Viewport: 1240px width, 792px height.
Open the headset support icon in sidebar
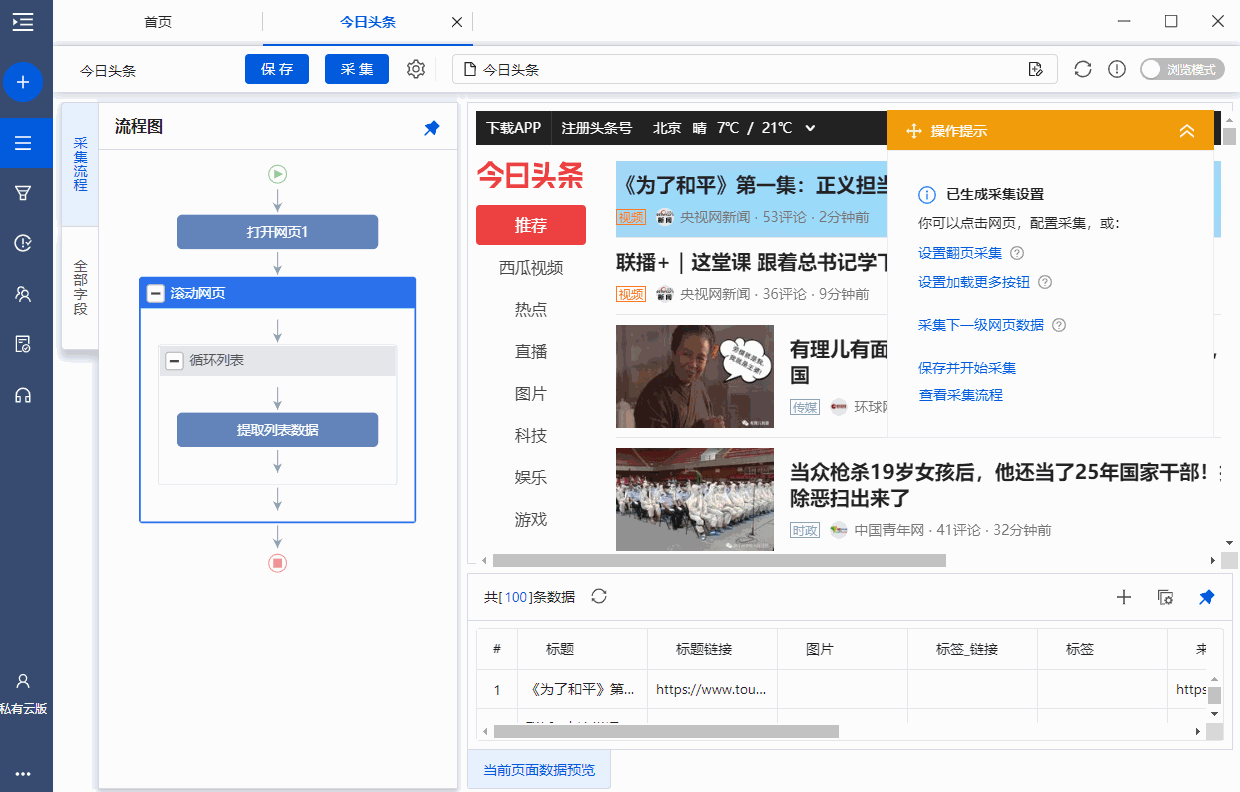23,395
